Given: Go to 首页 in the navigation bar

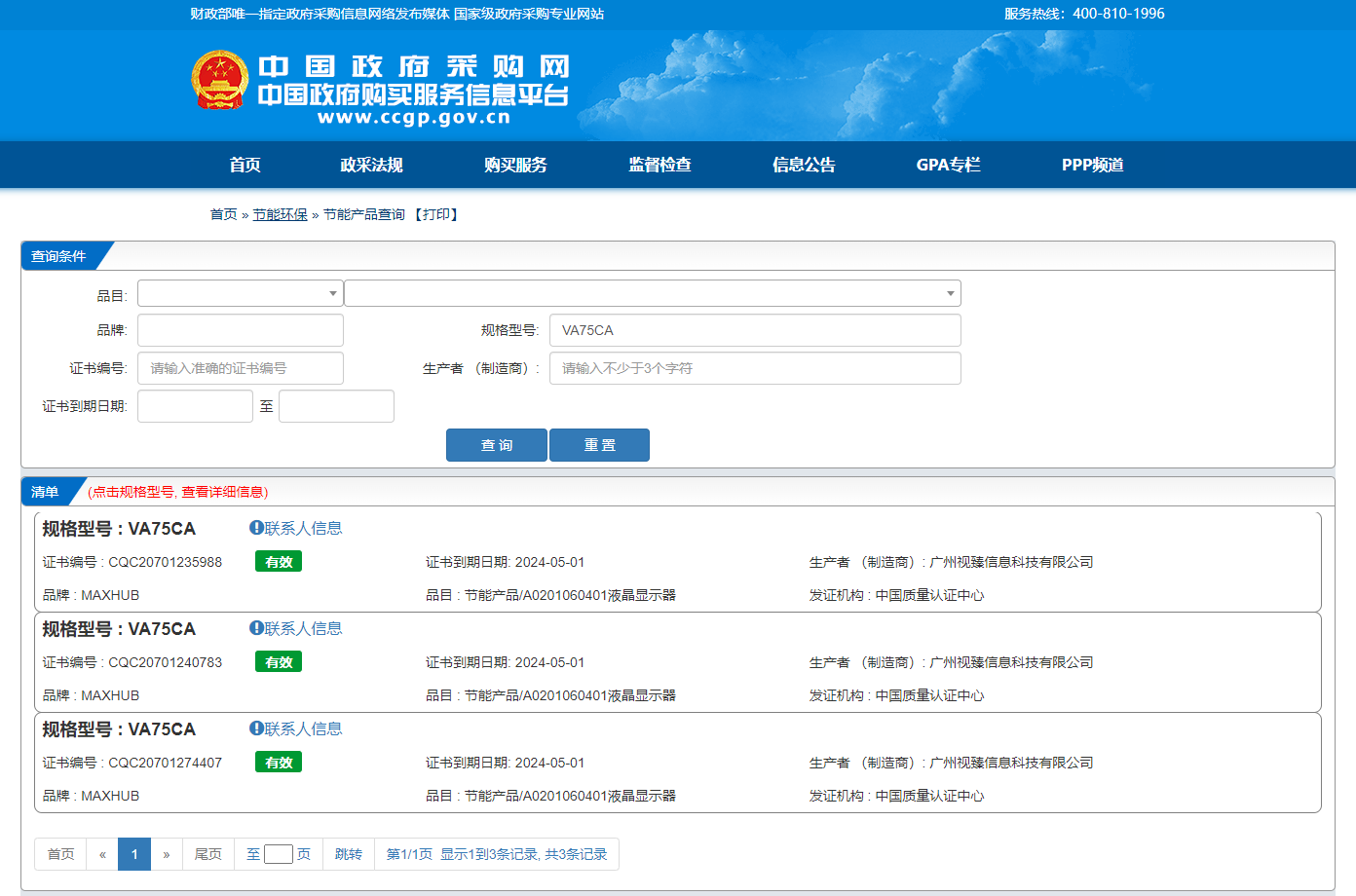Looking at the screenshot, I should pos(245,165).
